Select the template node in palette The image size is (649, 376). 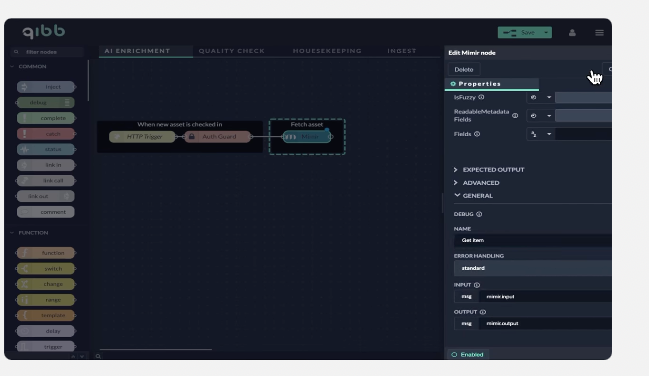46,315
